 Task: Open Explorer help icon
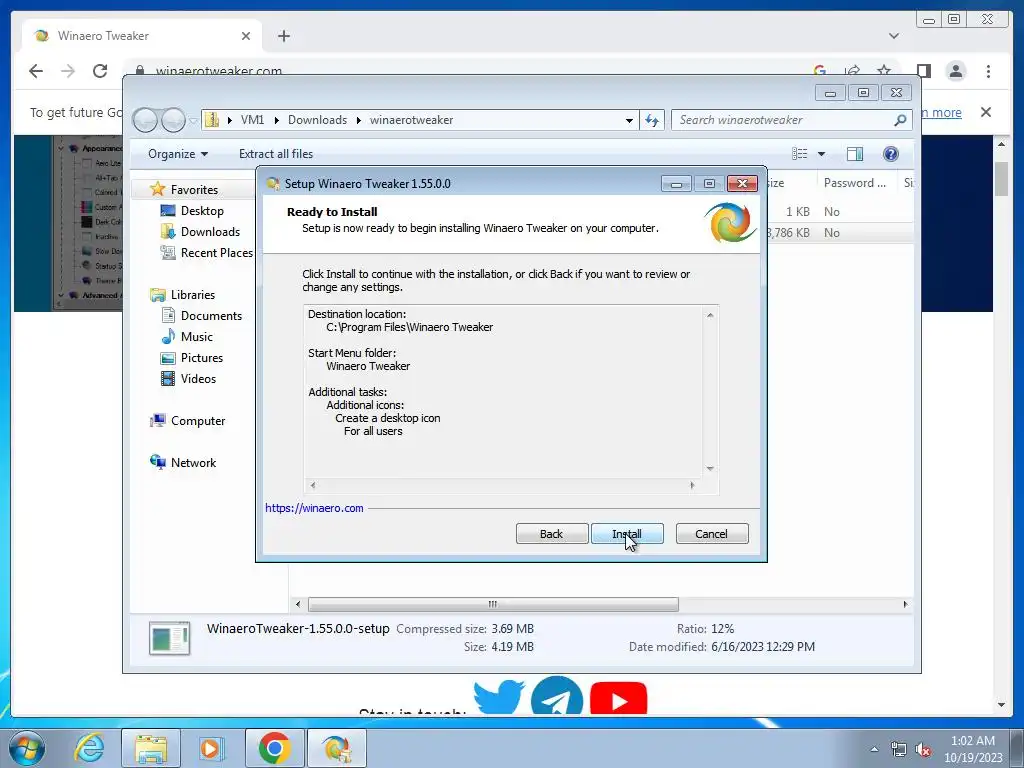pyautogui.click(x=891, y=153)
